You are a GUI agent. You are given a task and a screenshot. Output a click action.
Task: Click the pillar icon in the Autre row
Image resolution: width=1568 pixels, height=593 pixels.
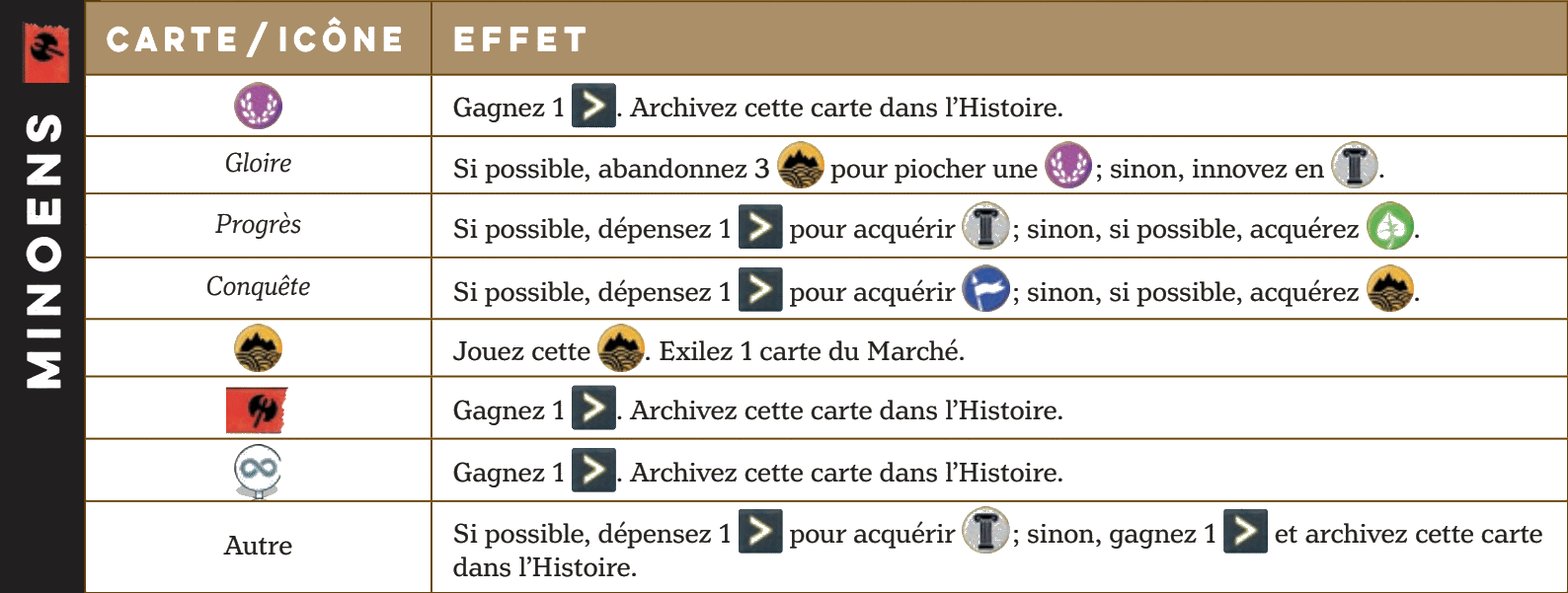tap(985, 532)
